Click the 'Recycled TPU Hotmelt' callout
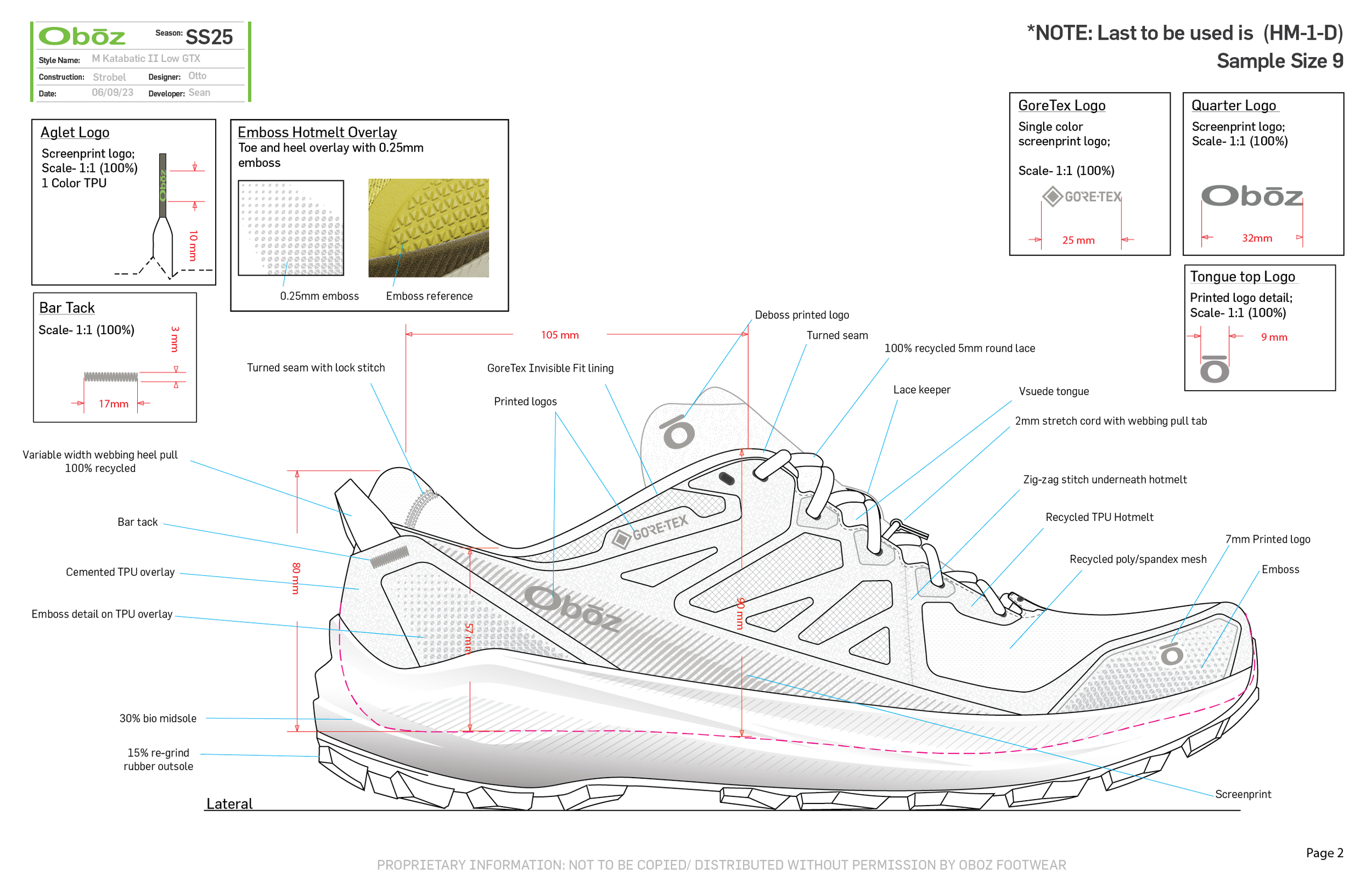The height and width of the screenshot is (888, 1372). point(1099,517)
